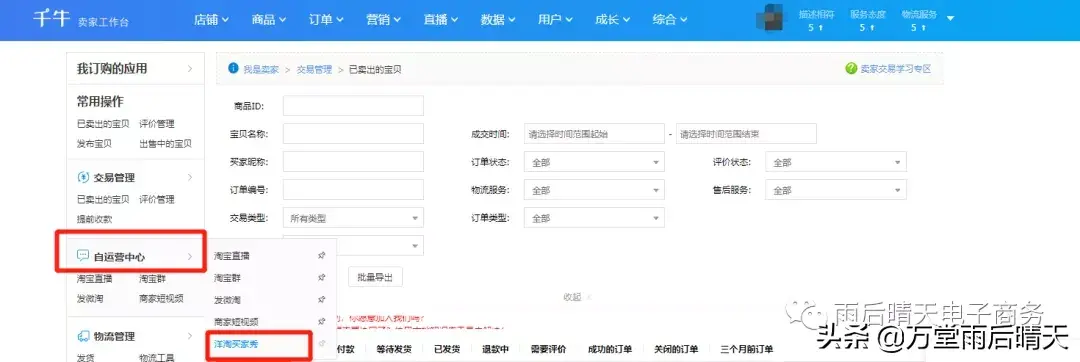Image resolution: width=1080 pixels, height=362 pixels.
Task: Open the 直播 top menu
Action: (441, 19)
